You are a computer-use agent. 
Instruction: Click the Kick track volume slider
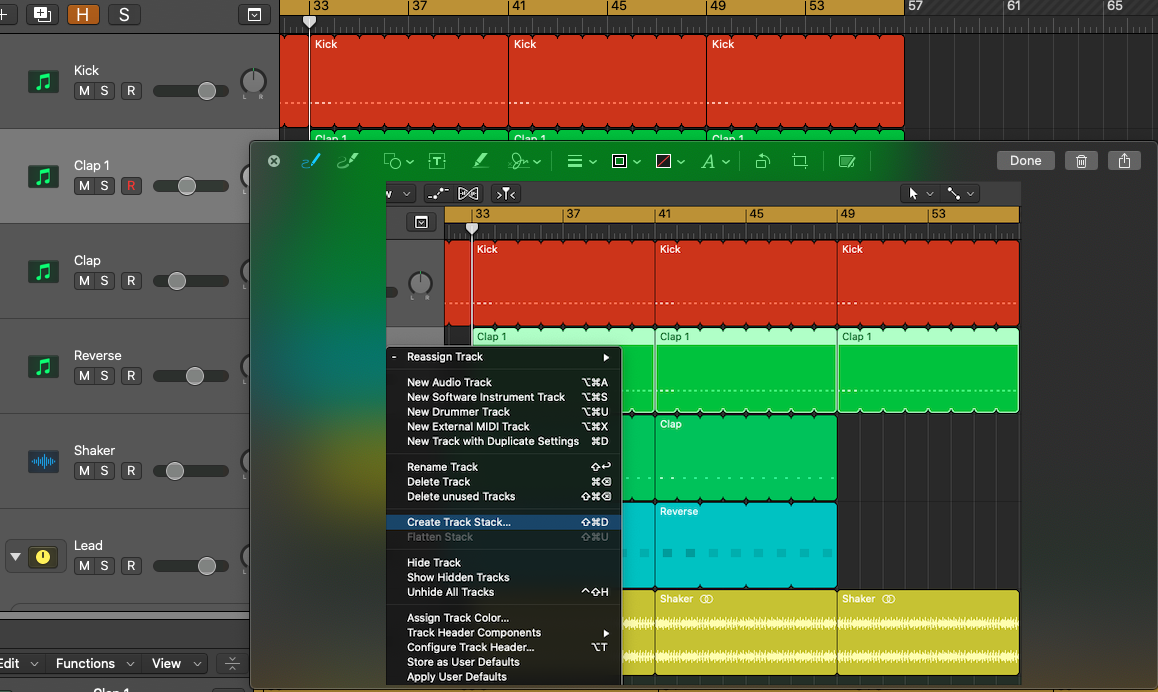191,91
